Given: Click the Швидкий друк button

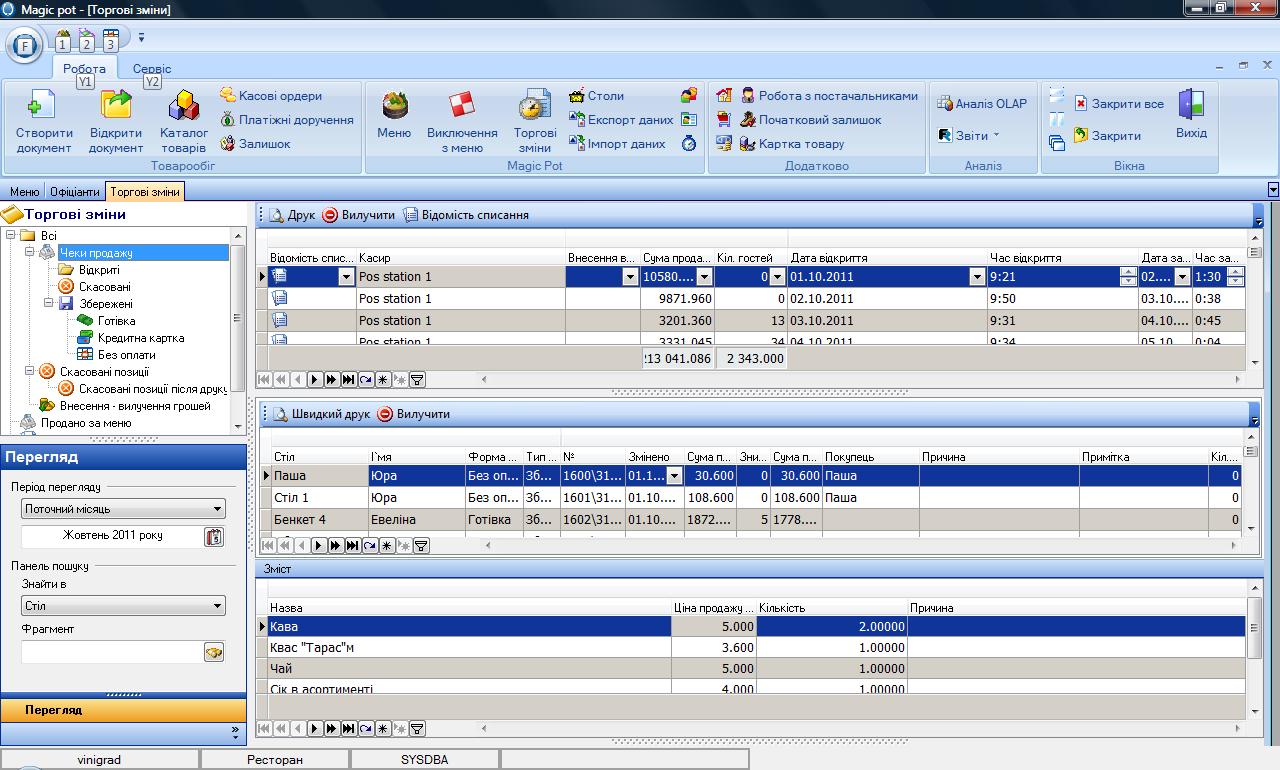Looking at the screenshot, I should (320, 414).
